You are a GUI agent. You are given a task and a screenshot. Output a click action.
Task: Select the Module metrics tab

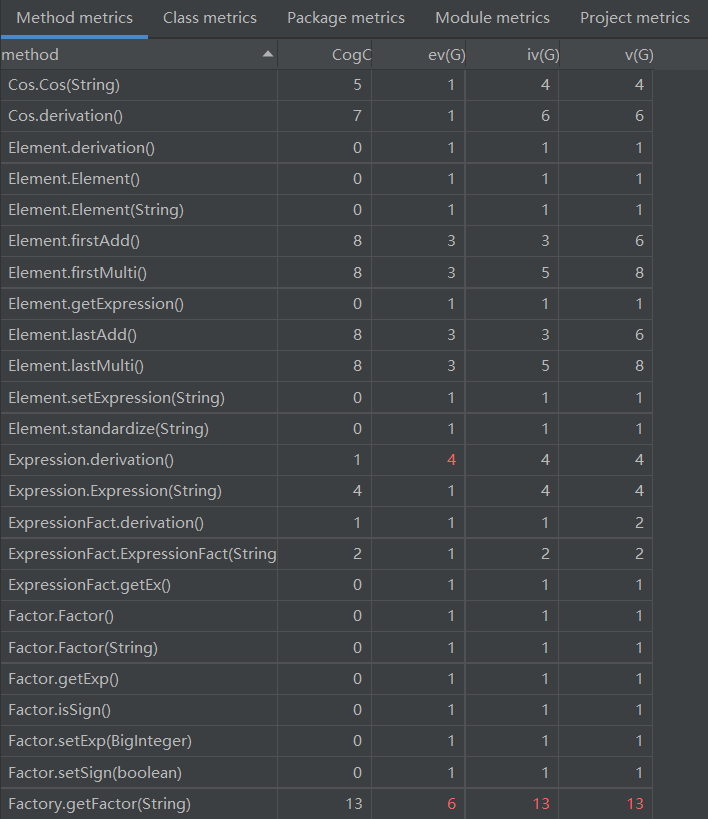point(492,18)
